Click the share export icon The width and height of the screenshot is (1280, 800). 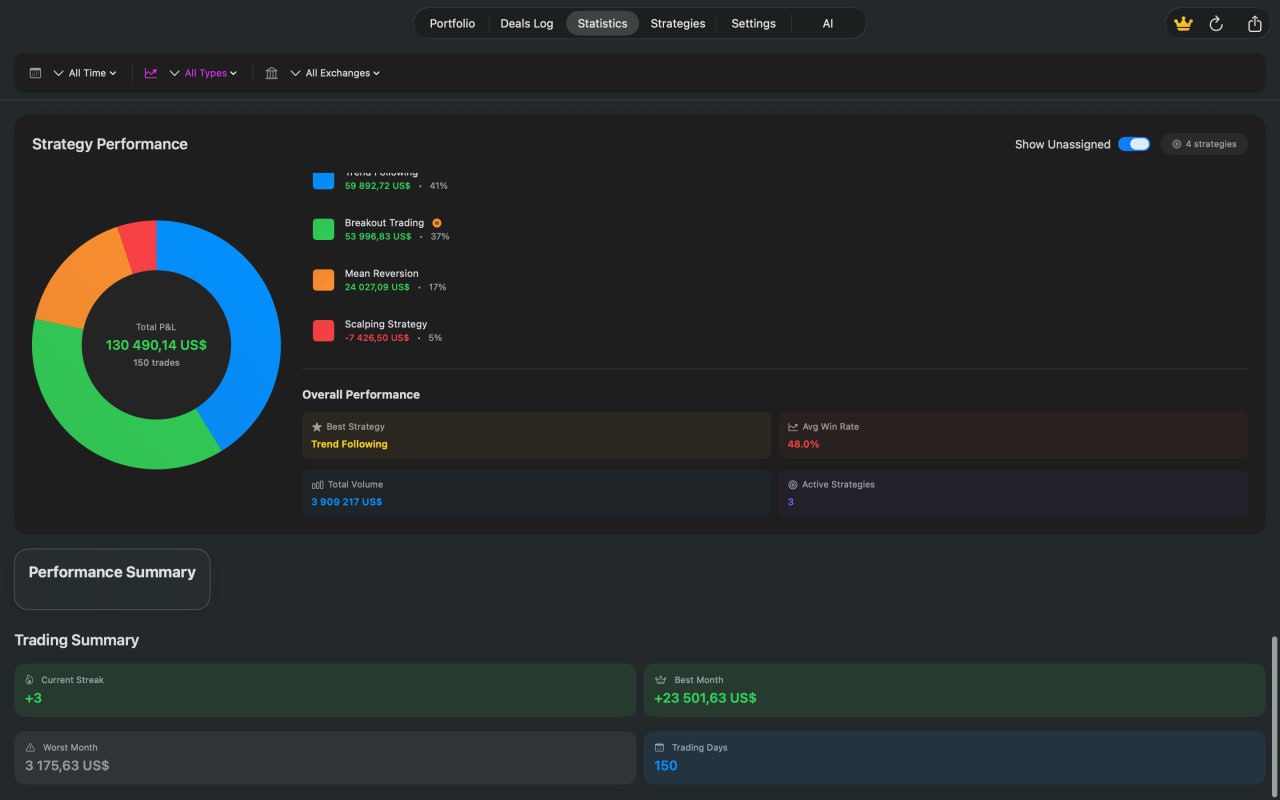1254,24
